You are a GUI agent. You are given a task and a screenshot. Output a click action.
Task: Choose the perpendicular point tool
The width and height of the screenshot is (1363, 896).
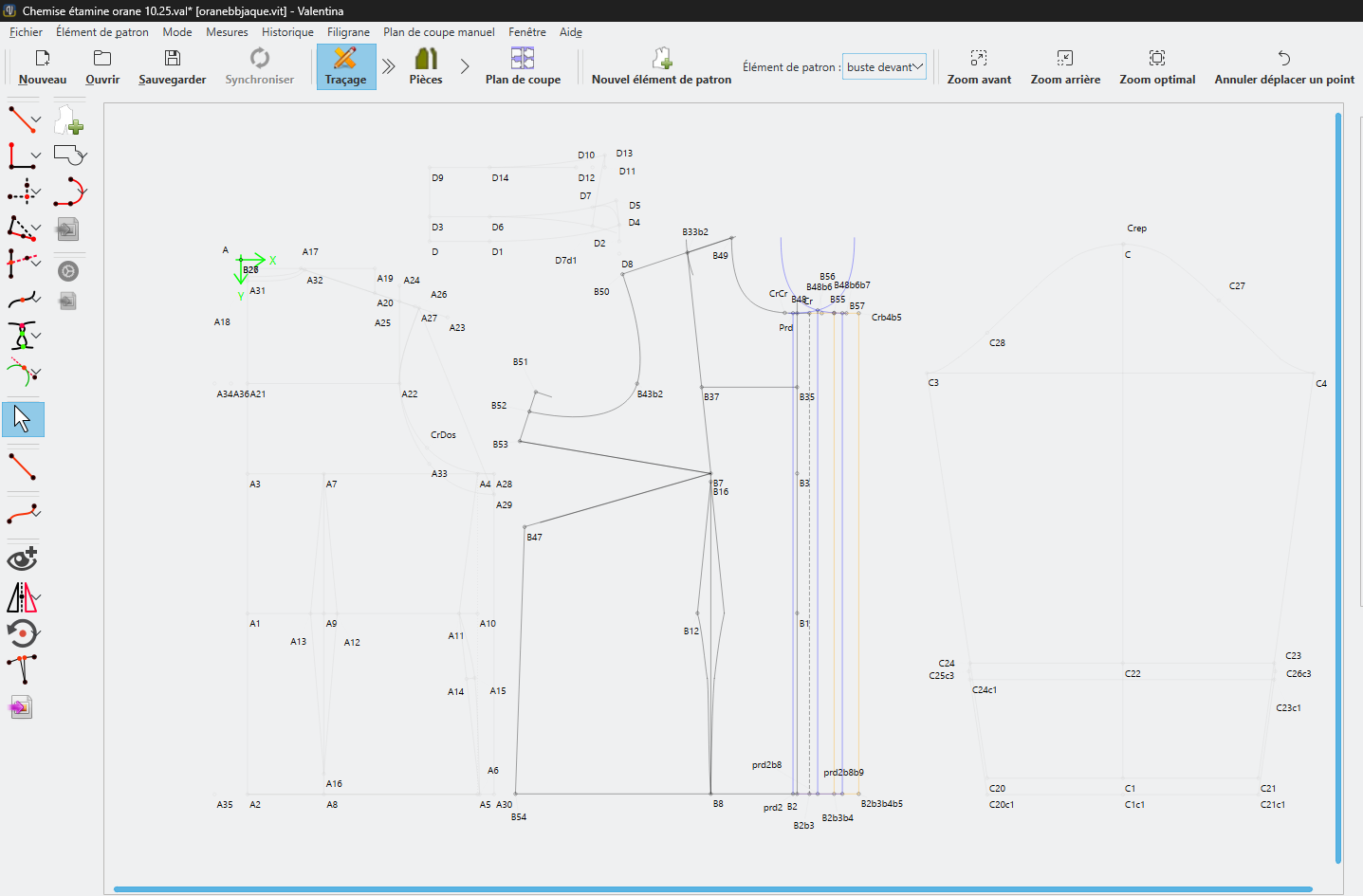[21, 155]
